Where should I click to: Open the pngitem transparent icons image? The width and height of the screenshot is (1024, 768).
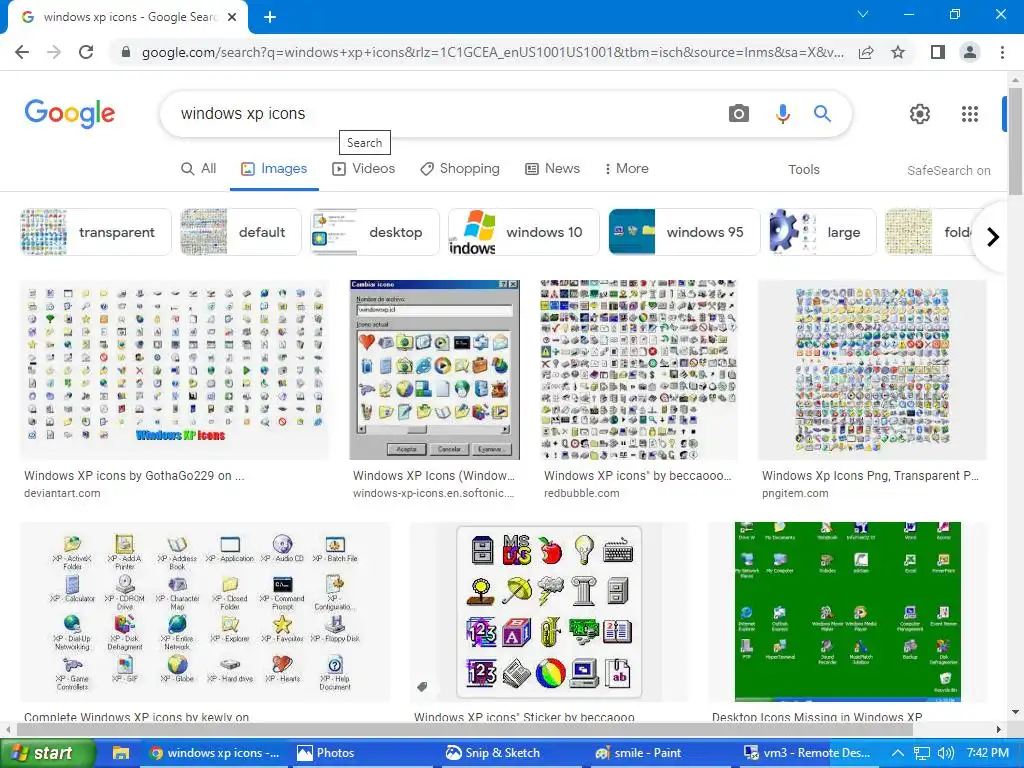tap(872, 370)
